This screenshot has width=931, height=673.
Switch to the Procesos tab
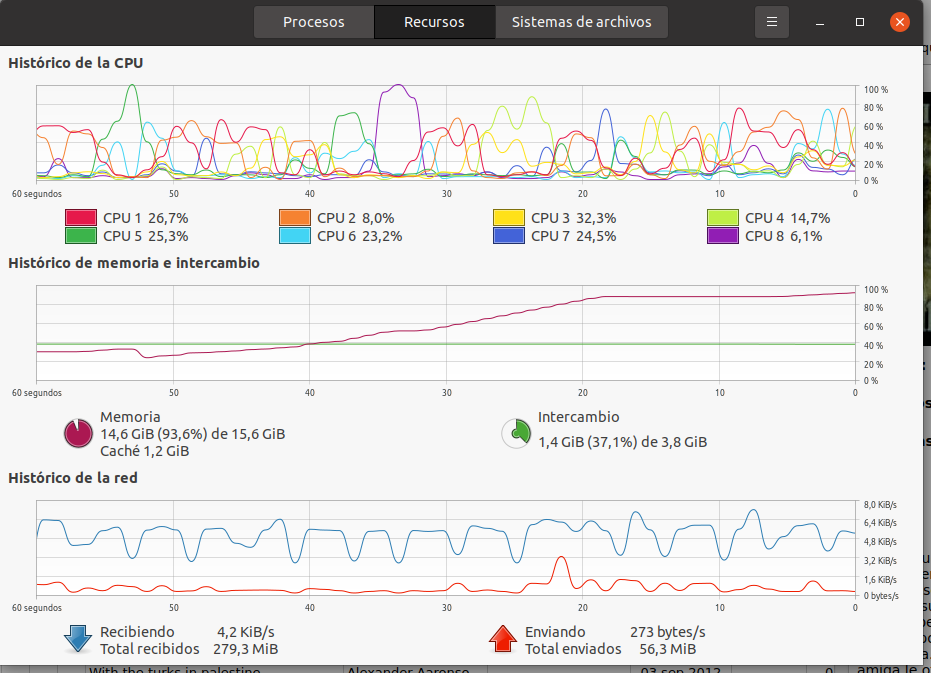pos(313,22)
